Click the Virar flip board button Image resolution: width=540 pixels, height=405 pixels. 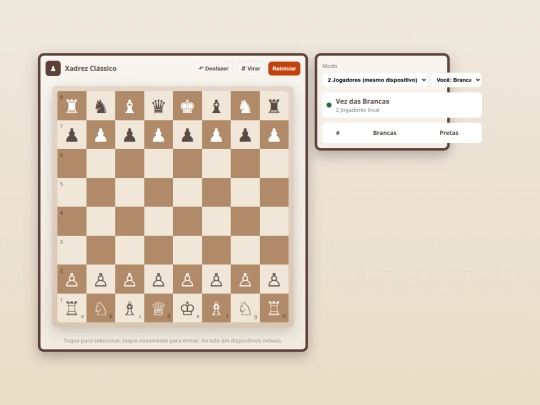(x=250, y=69)
